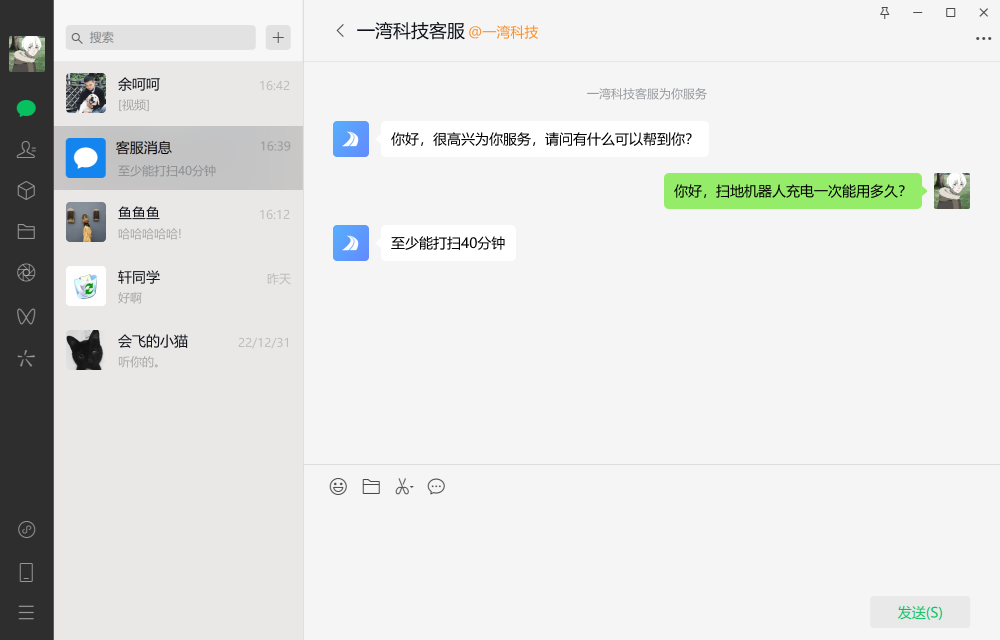Click the 发送(S) send button
Image resolution: width=1000 pixels, height=640 pixels.
coord(919,611)
